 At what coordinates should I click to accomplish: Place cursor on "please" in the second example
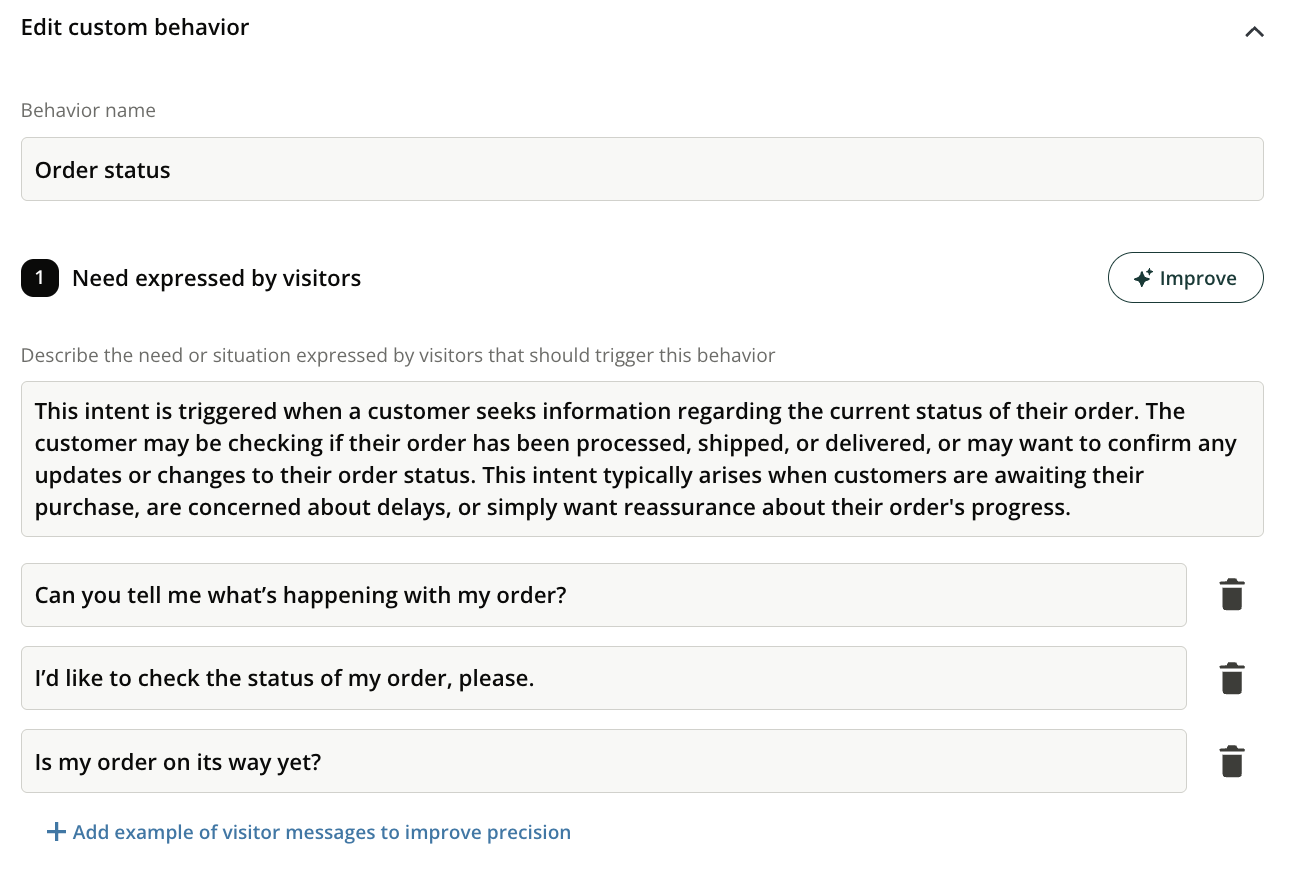coord(501,679)
